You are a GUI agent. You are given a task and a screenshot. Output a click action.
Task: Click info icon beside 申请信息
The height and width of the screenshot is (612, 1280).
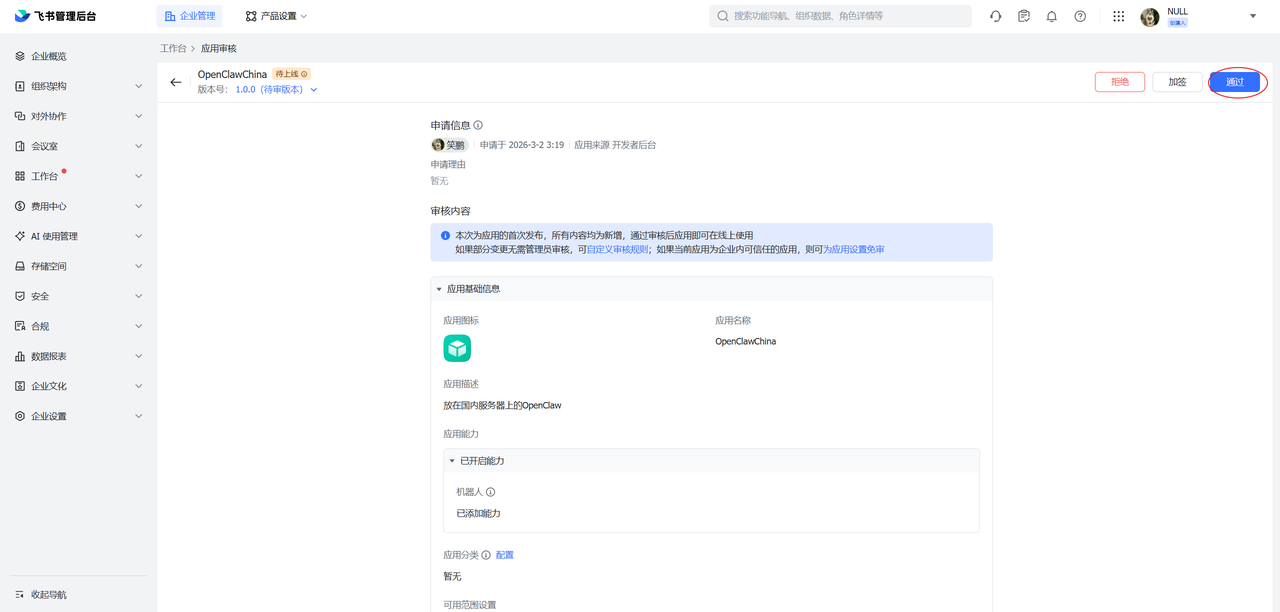478,125
